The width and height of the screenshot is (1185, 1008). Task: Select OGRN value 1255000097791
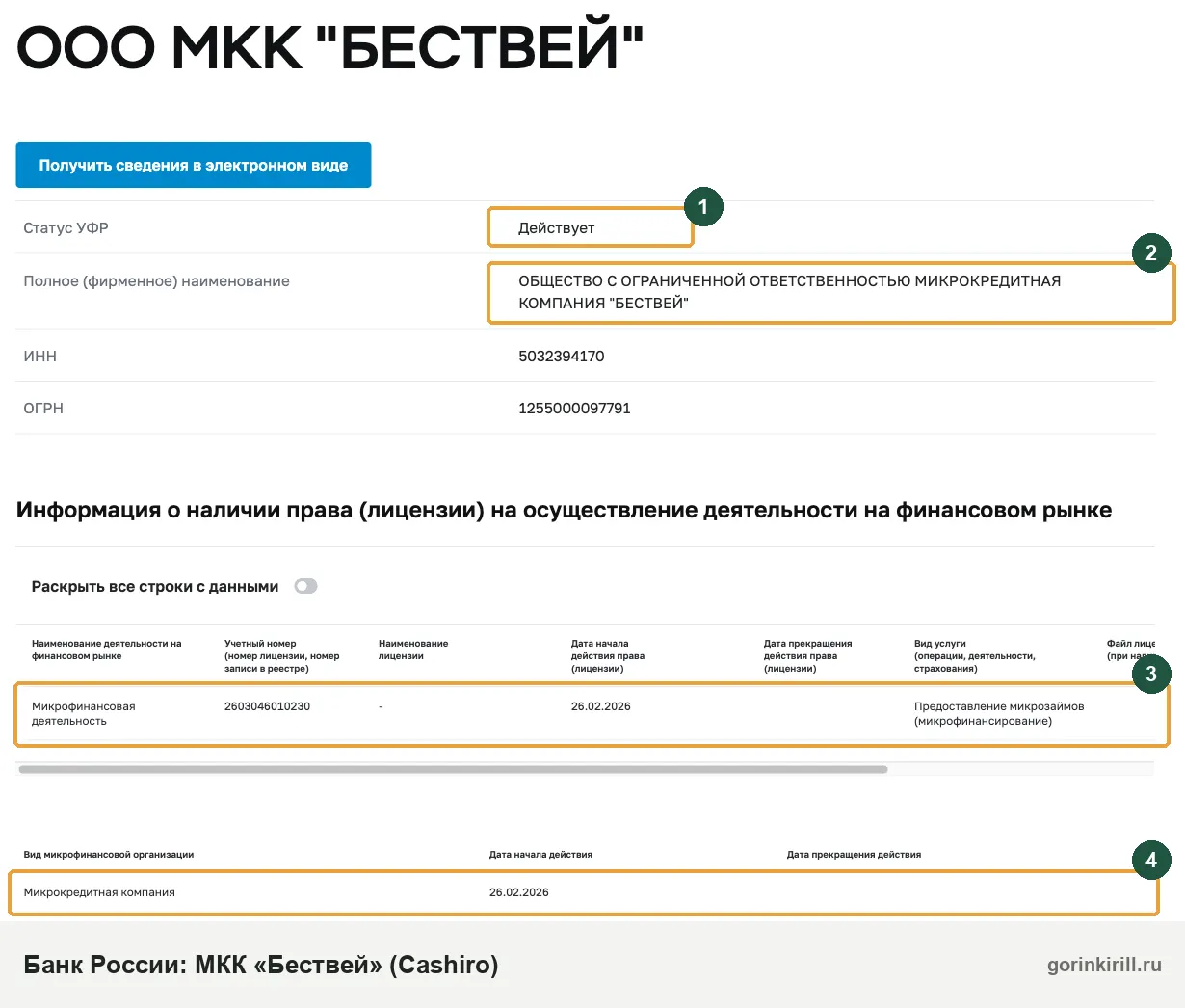pos(574,408)
